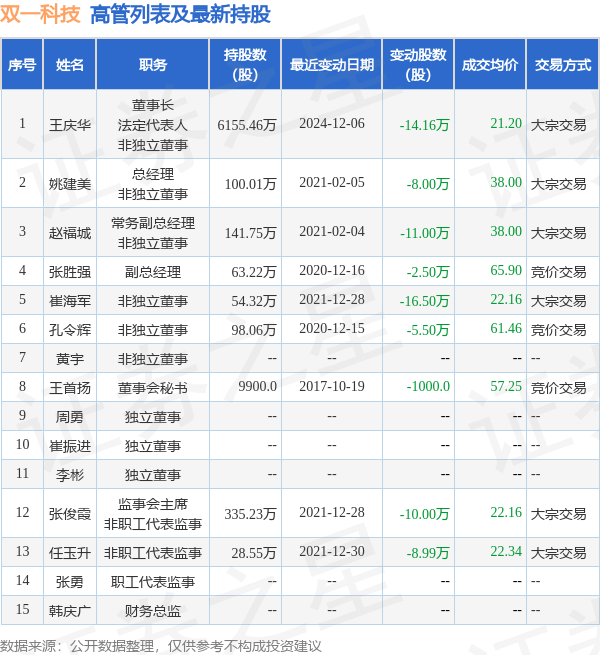Click the holding value 100.01万
This screenshot has height=655, width=600.
click(x=251, y=183)
